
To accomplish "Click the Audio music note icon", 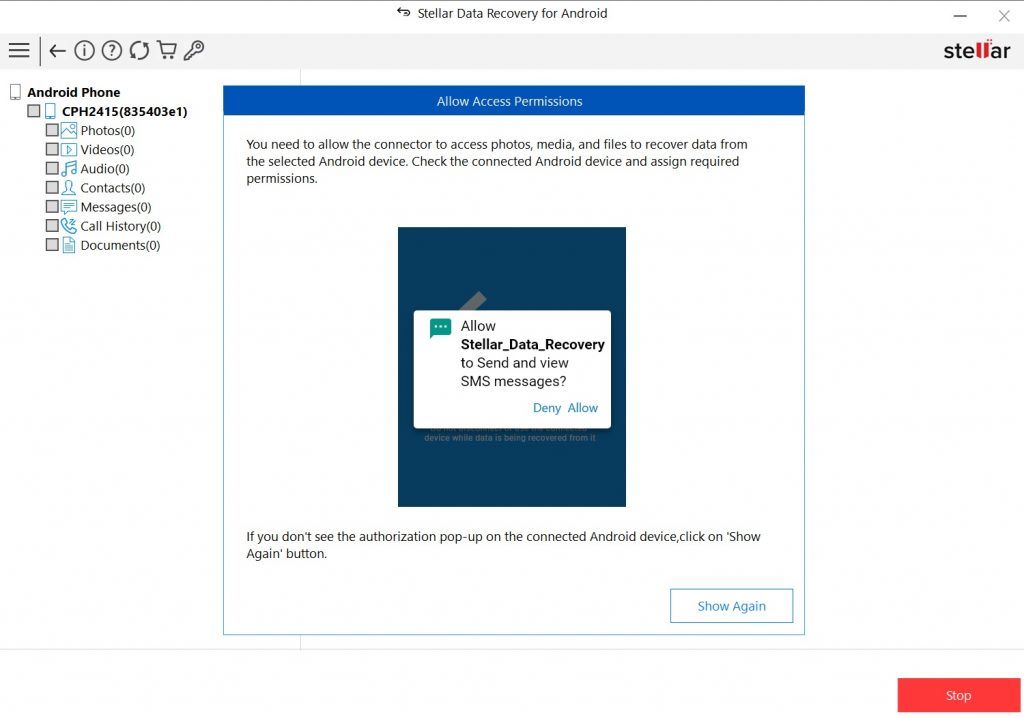I will click(x=69, y=168).
